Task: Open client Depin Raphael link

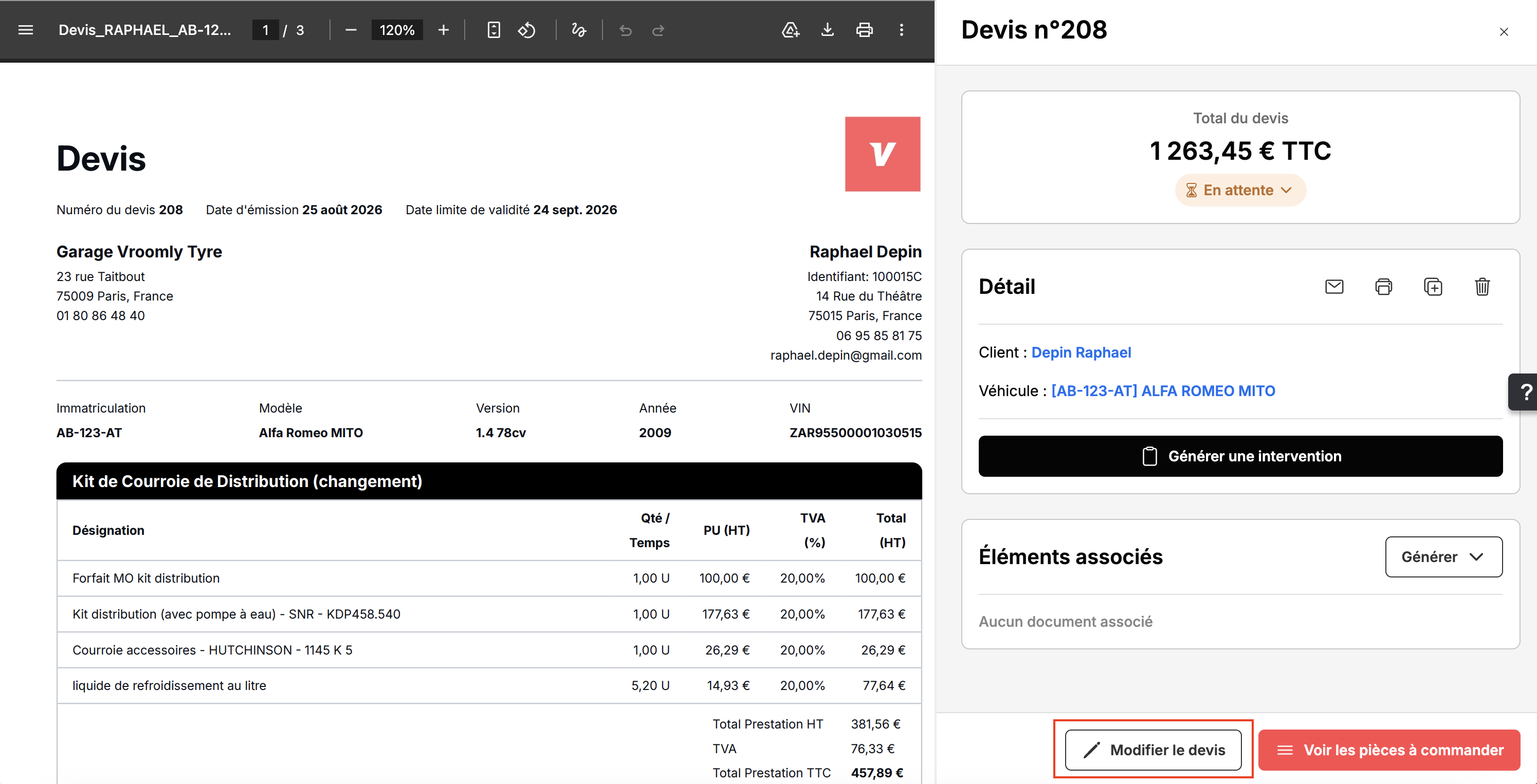Action: point(1081,352)
